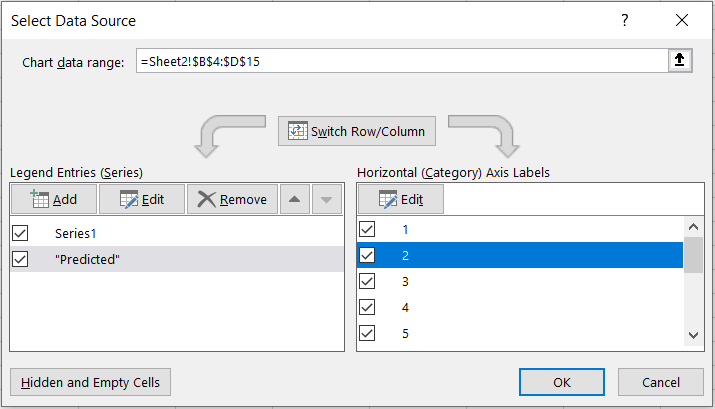Uncheck the "Predicted" series checkbox
Screen dimensions: 715x409
[x=21, y=259]
